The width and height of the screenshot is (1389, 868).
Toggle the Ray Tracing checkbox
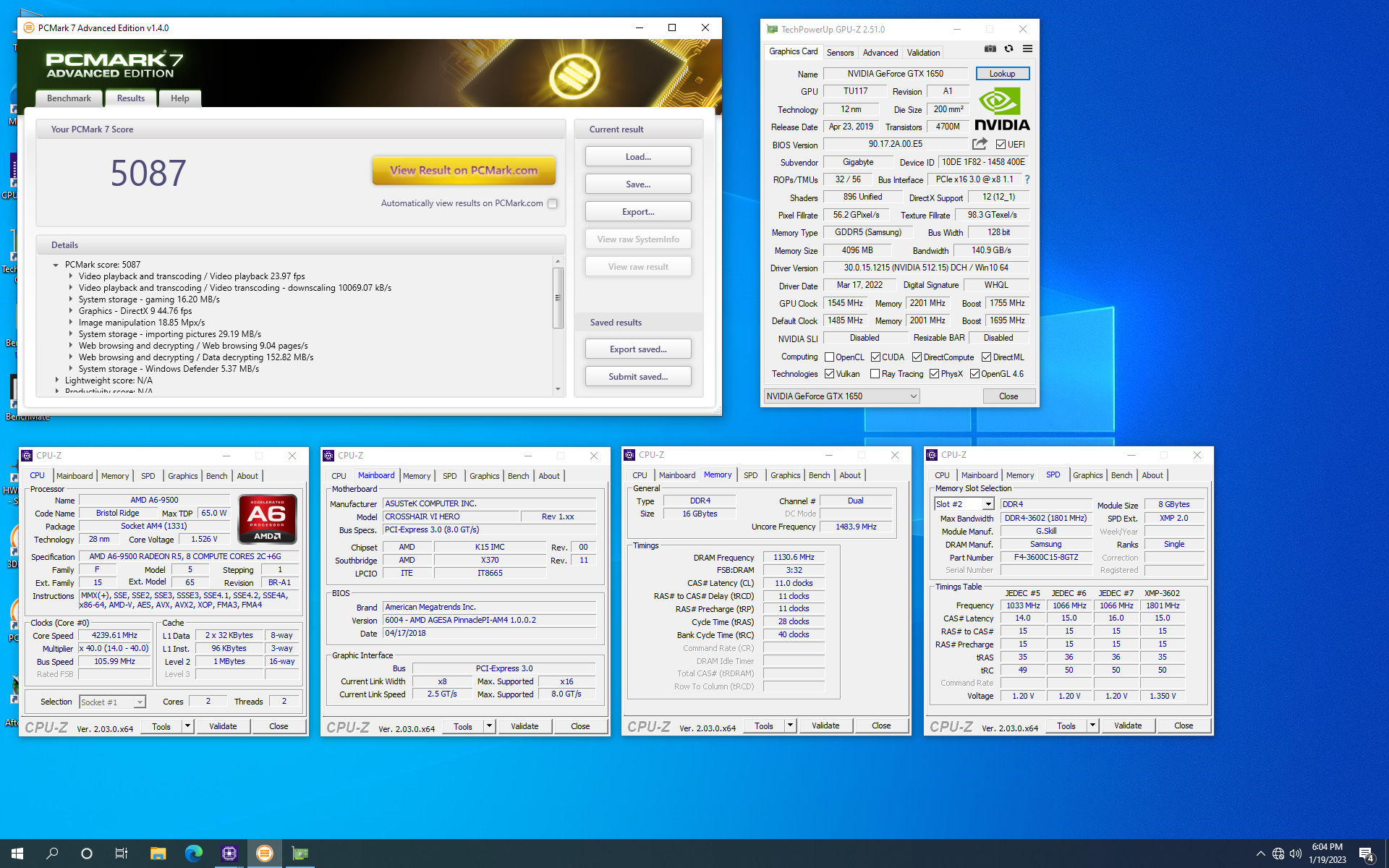(x=875, y=374)
